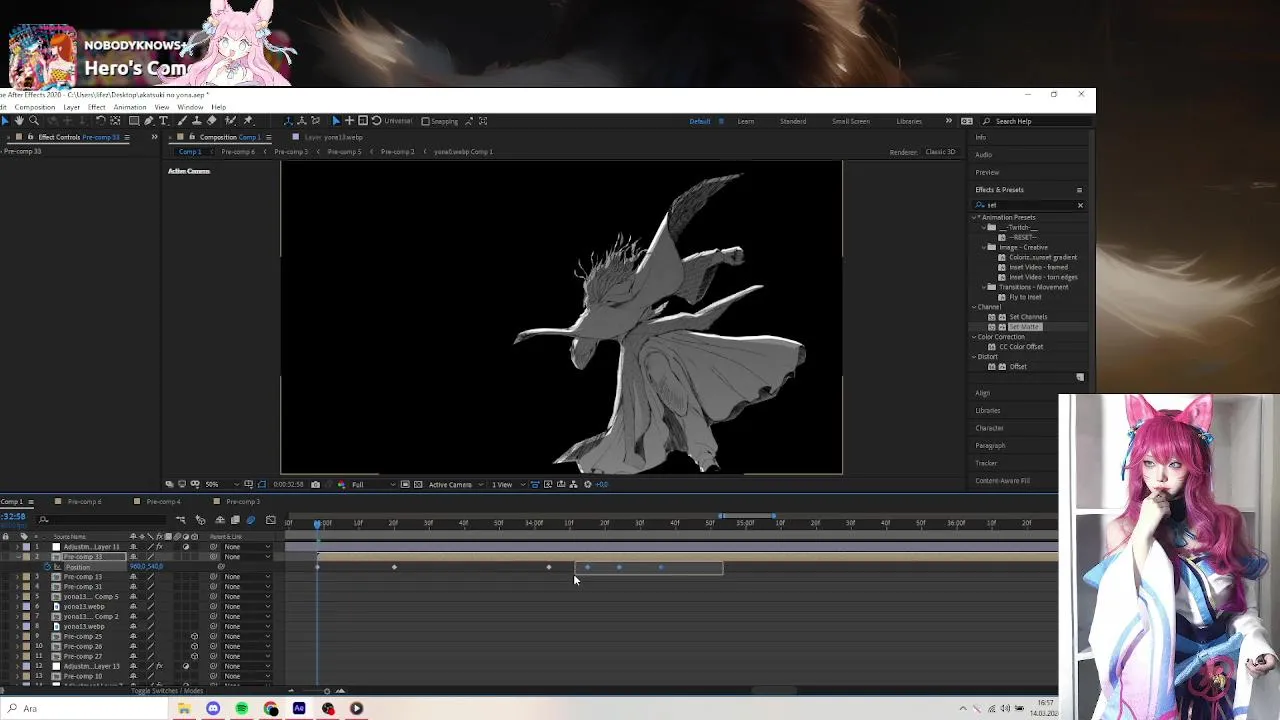Click the composition mini-flowchart icon in timeline

181,520
